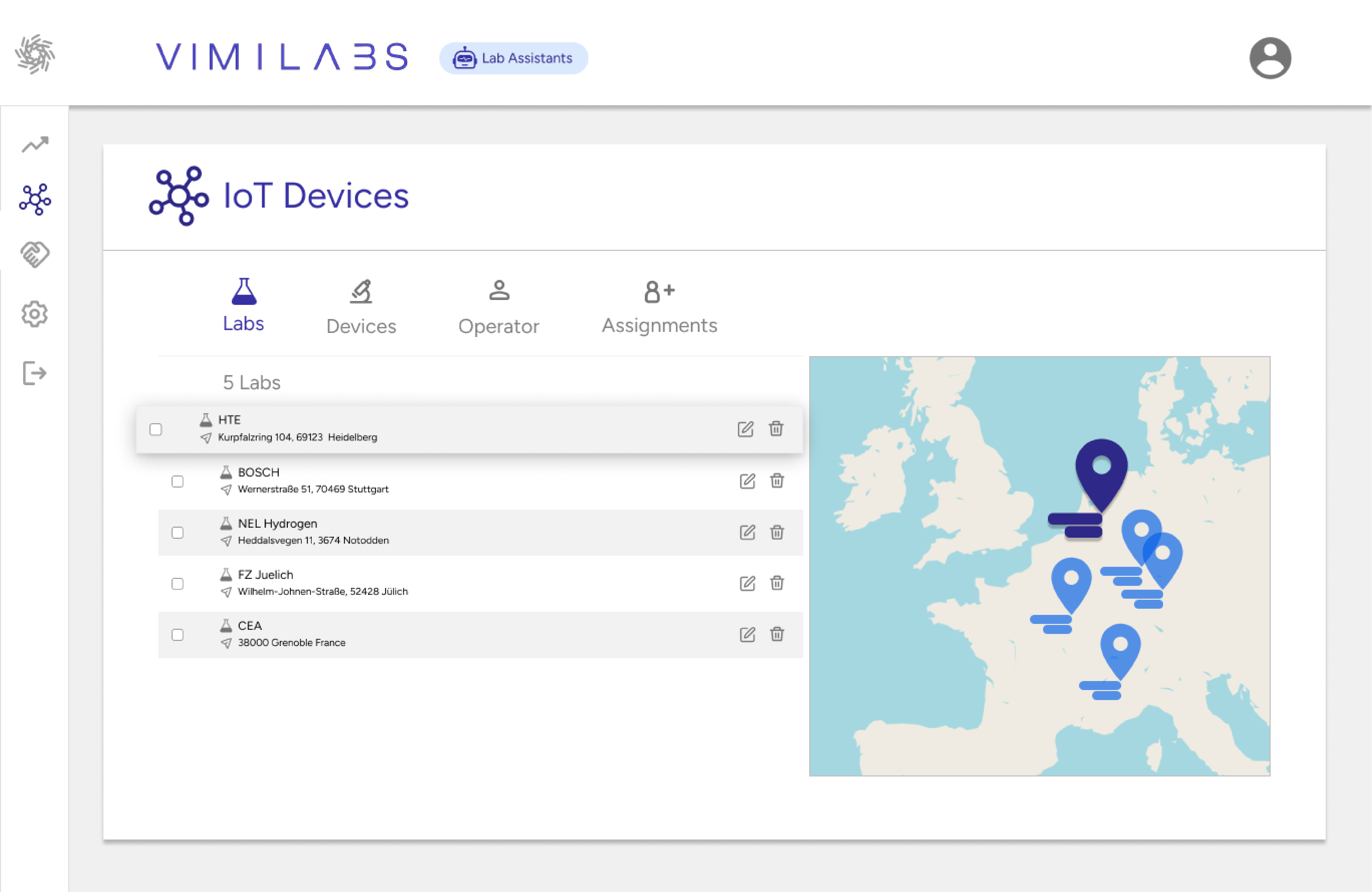Select the NEL Hydrogen lab name

point(277,524)
